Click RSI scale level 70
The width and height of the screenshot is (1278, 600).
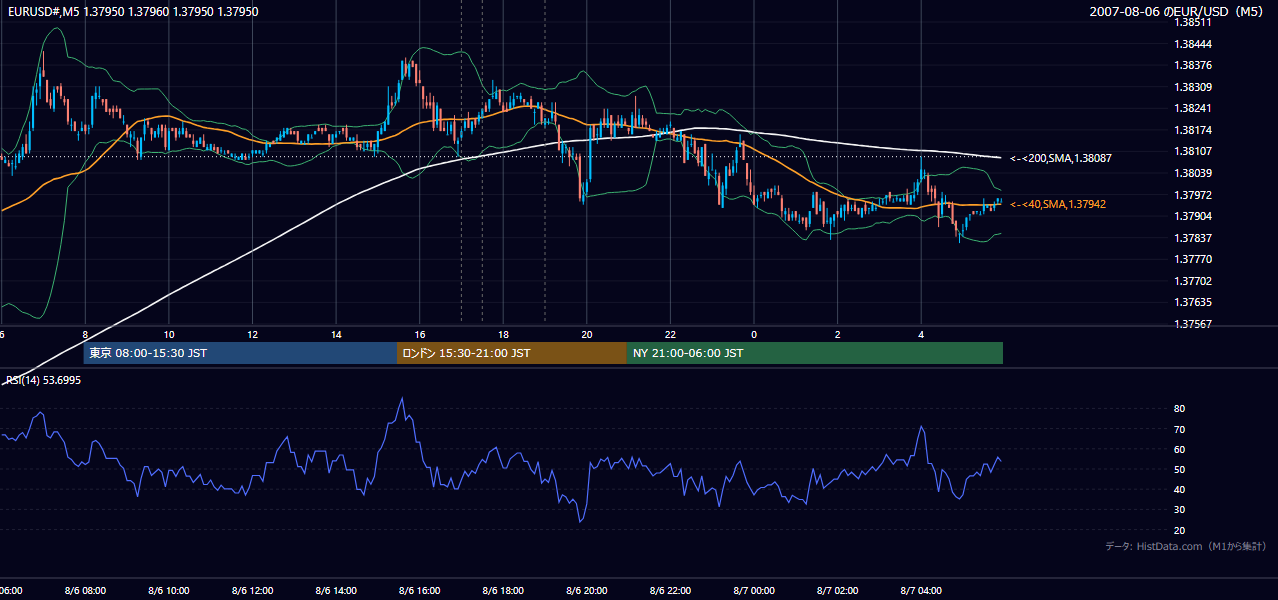tap(1180, 429)
